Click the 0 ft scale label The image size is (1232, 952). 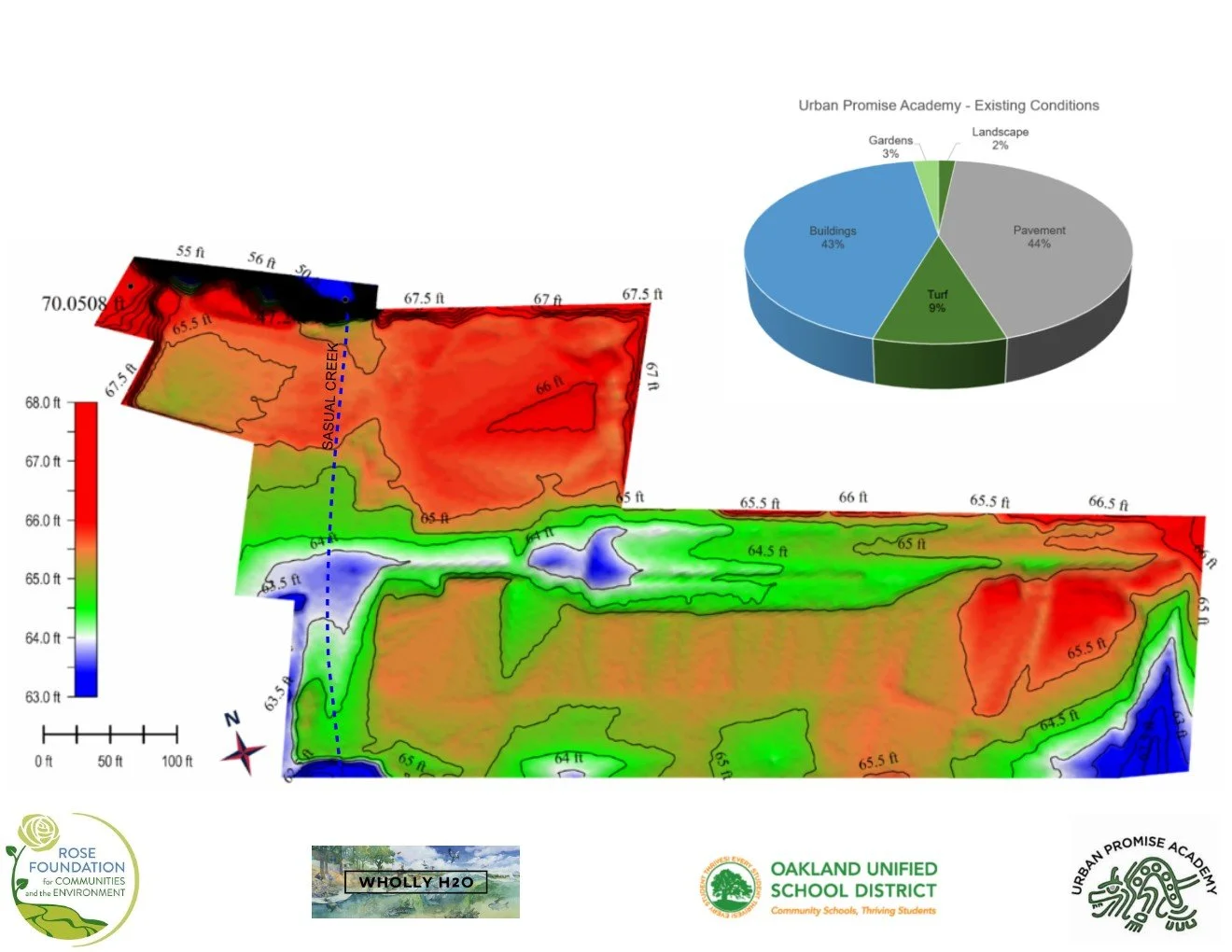[44, 762]
